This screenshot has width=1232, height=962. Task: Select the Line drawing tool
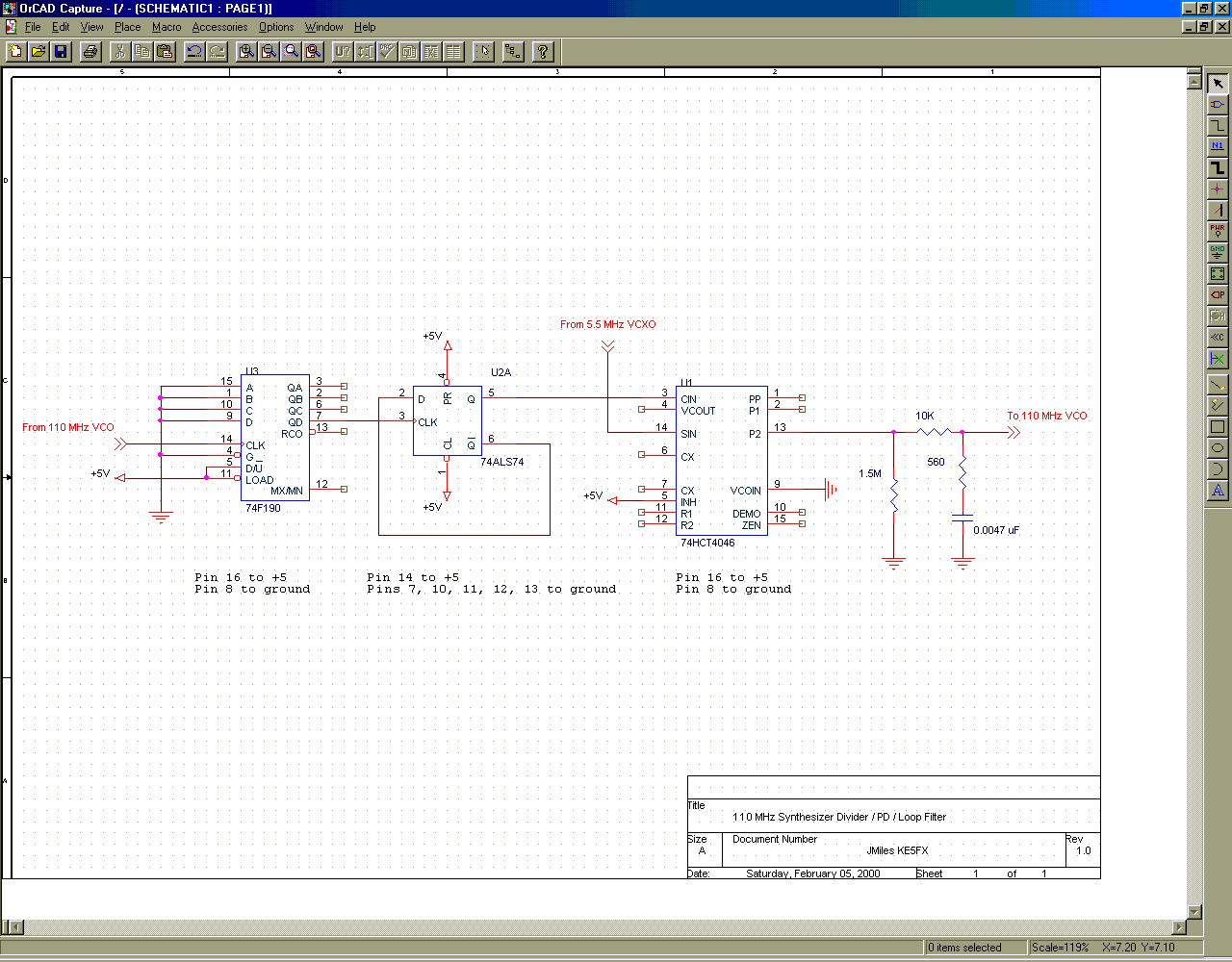coord(1218,384)
